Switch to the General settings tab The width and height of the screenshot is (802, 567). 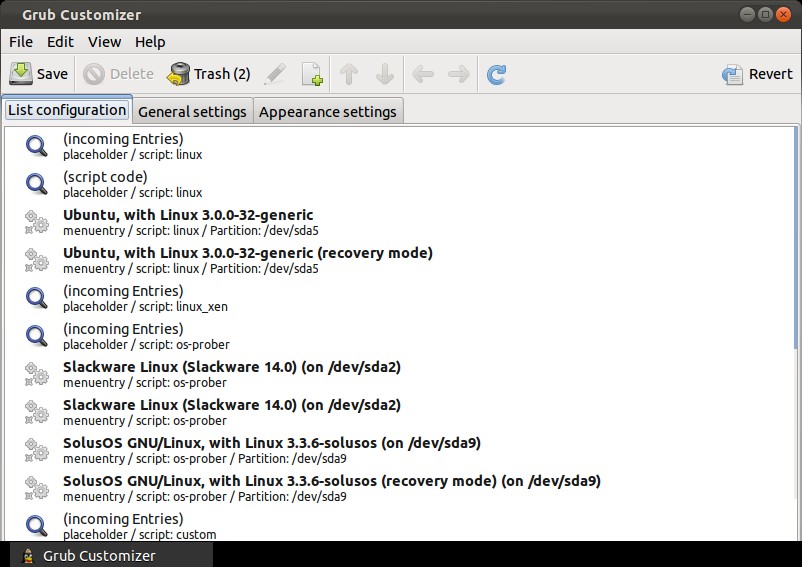(192, 111)
